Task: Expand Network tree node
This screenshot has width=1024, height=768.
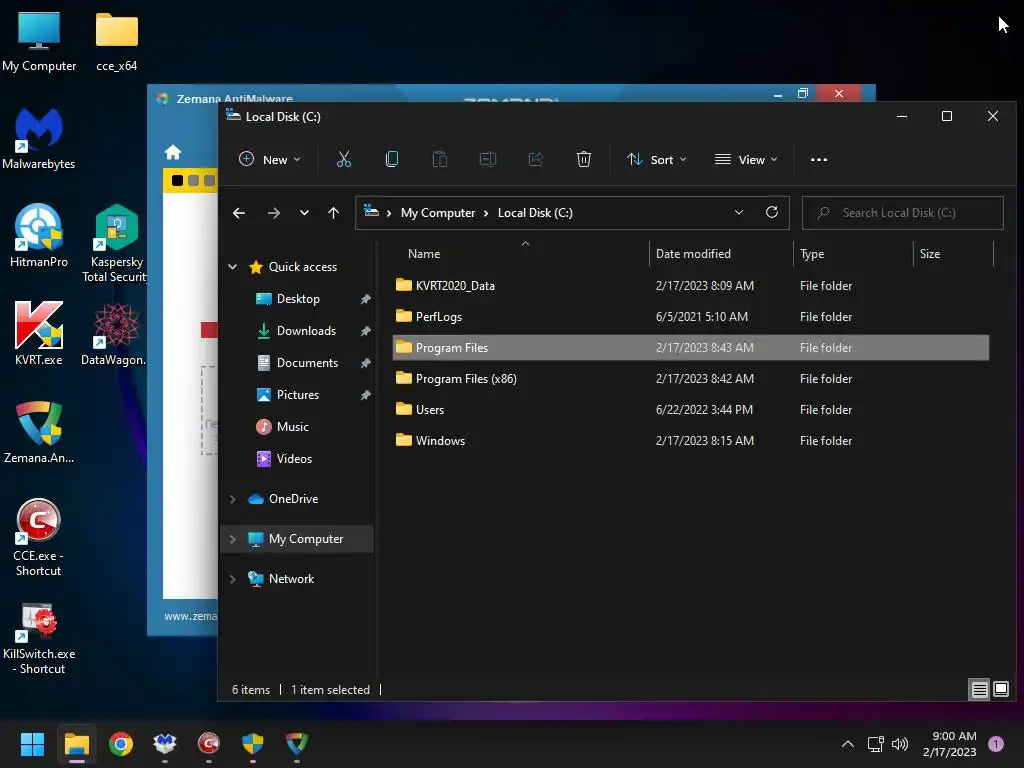Action: pyautogui.click(x=232, y=579)
